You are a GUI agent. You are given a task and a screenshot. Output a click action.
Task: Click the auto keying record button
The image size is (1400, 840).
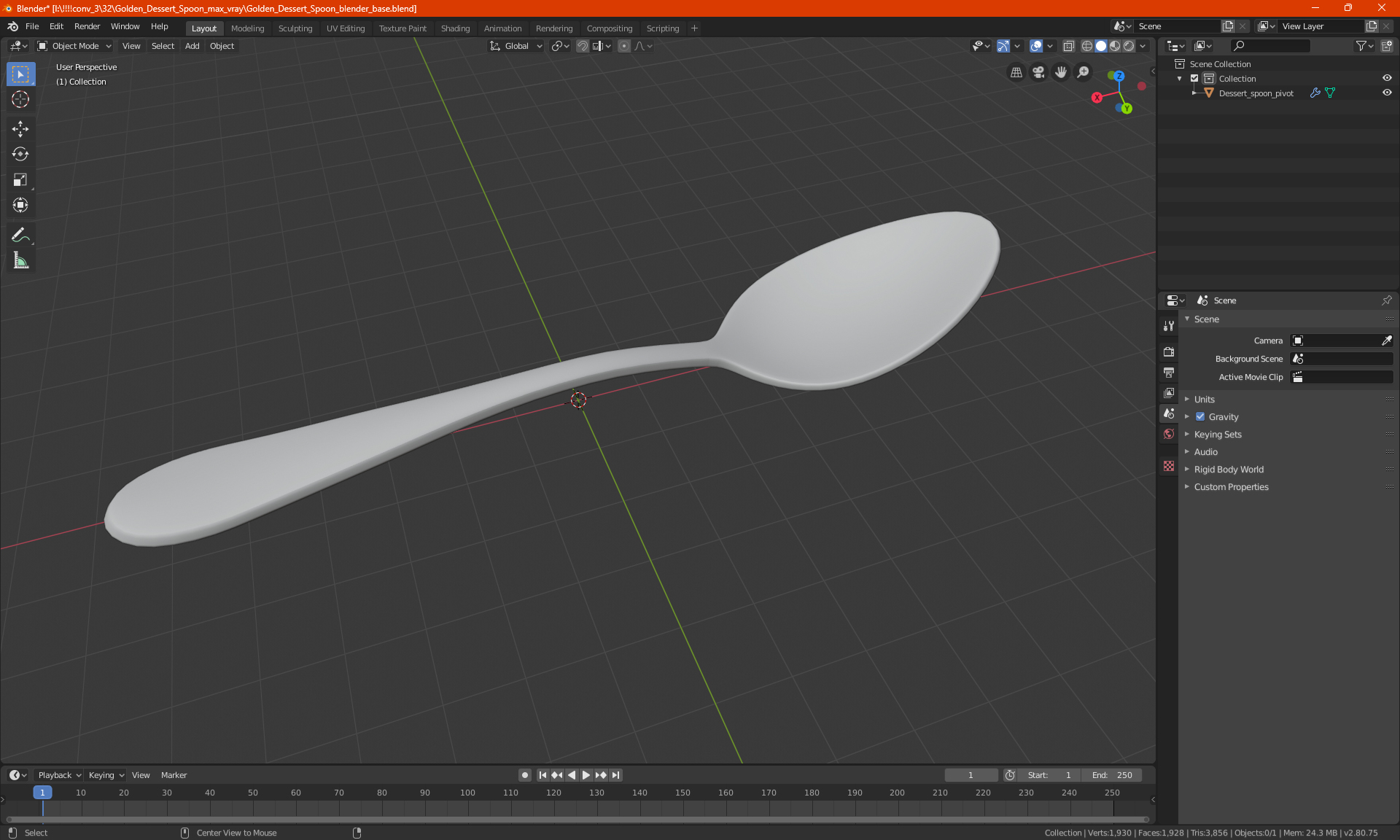[x=524, y=775]
